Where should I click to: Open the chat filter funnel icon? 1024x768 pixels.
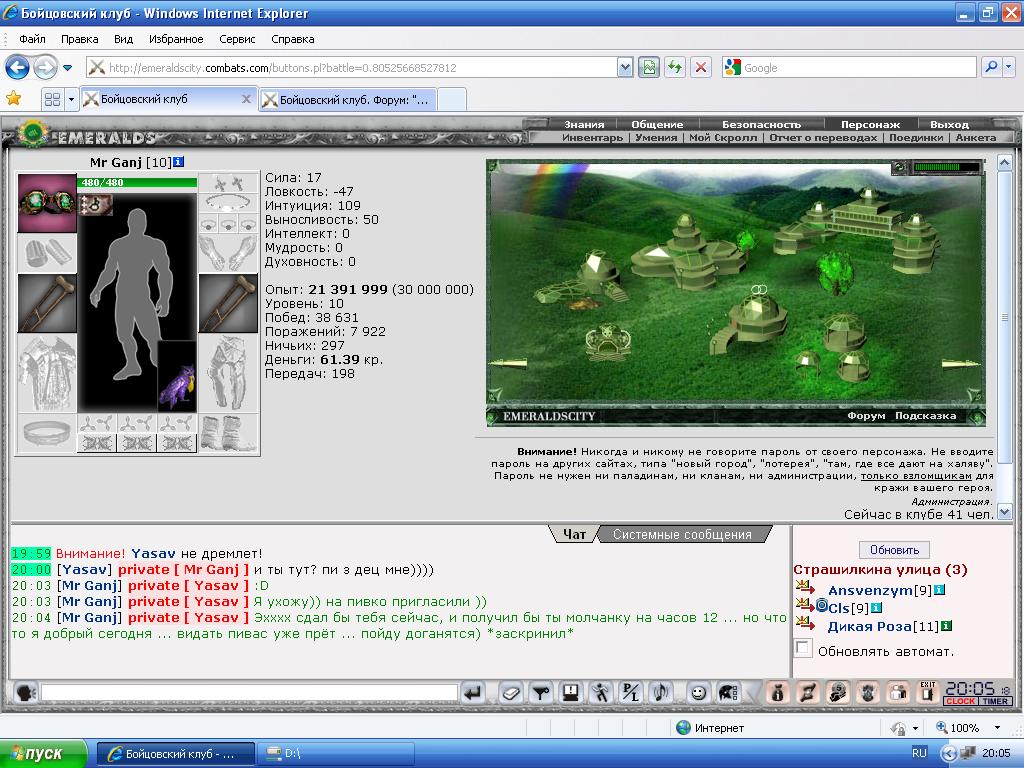(541, 692)
